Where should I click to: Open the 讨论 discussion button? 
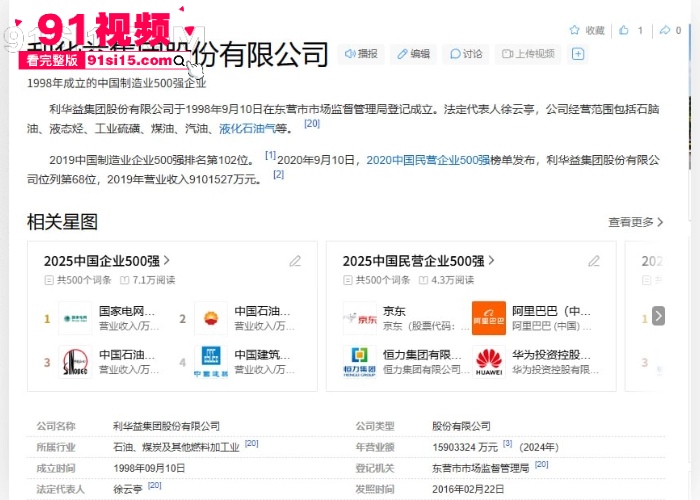pos(466,54)
